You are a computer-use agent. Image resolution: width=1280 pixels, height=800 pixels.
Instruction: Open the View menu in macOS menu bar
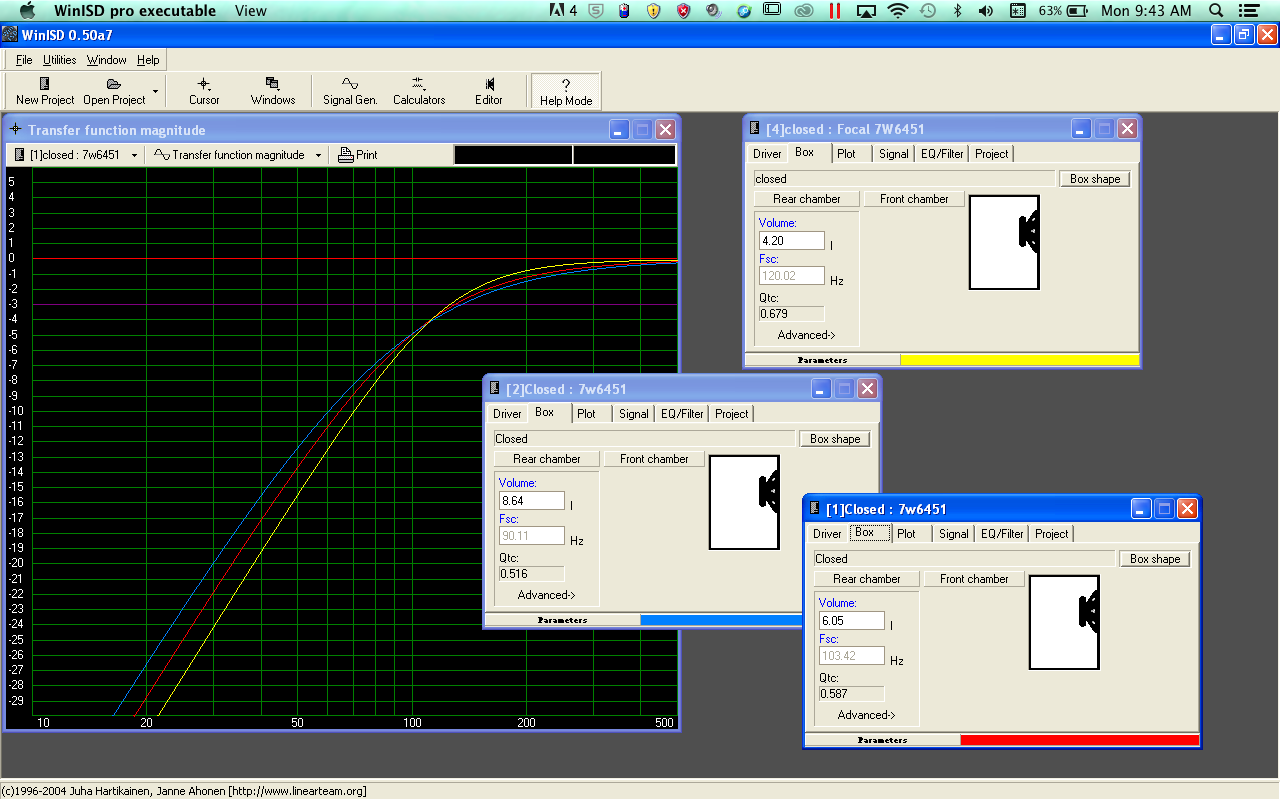point(251,11)
